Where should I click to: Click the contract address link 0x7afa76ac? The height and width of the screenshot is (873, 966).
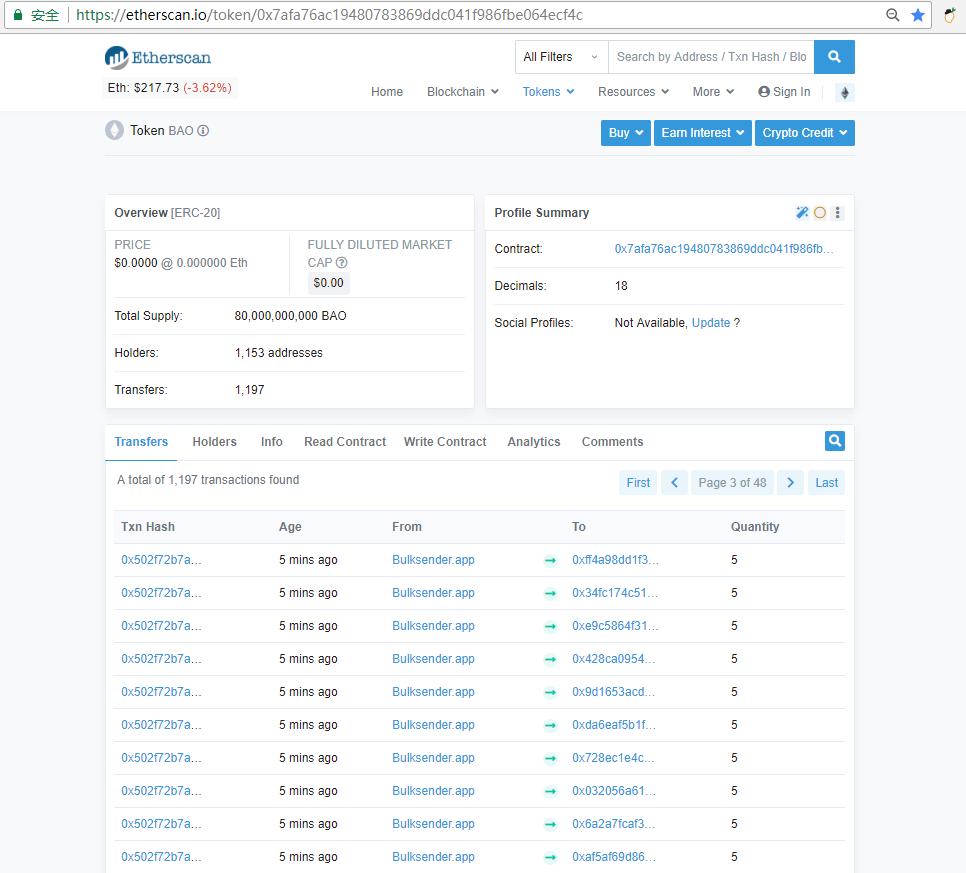click(724, 249)
